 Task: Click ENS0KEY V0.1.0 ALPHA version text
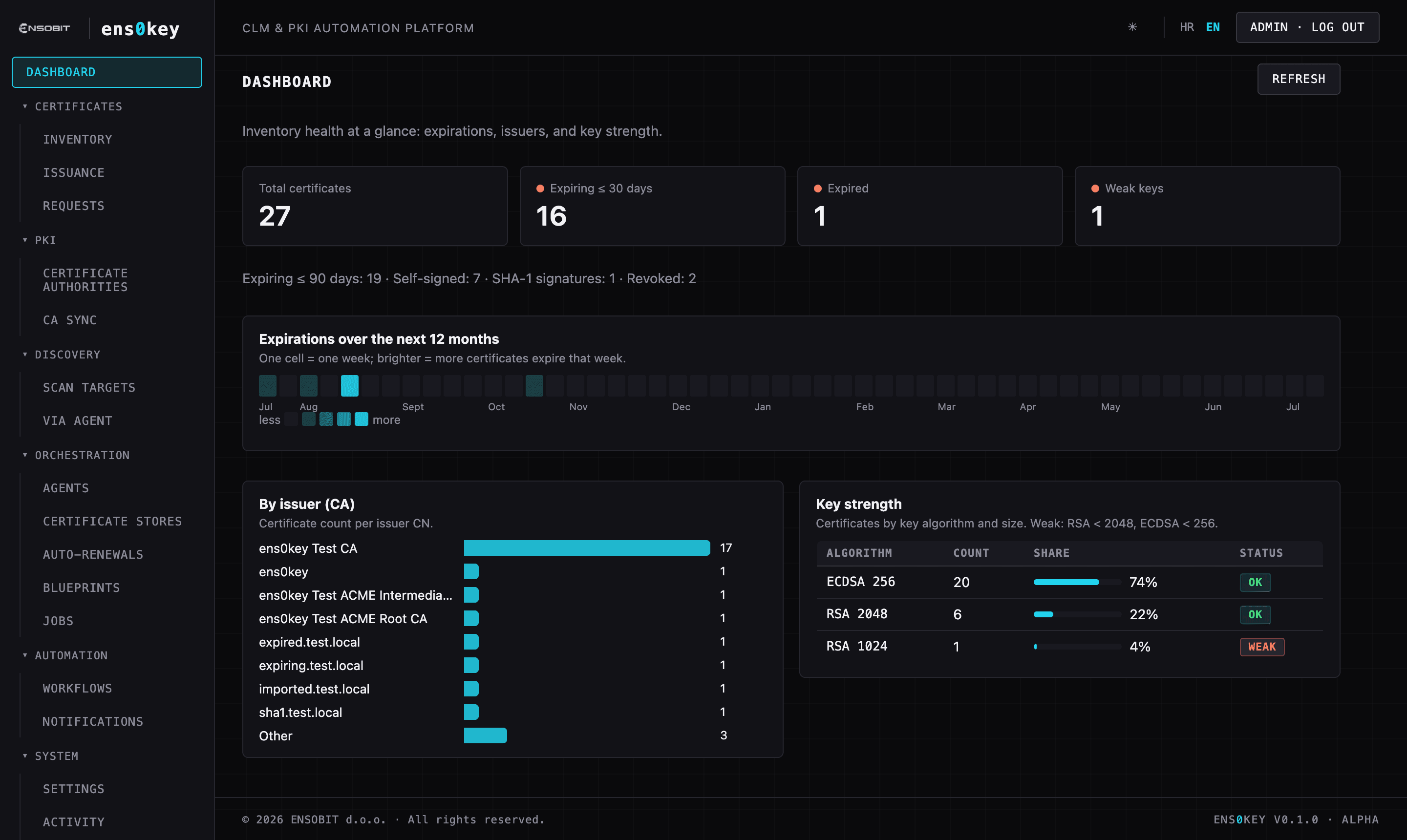1296,819
